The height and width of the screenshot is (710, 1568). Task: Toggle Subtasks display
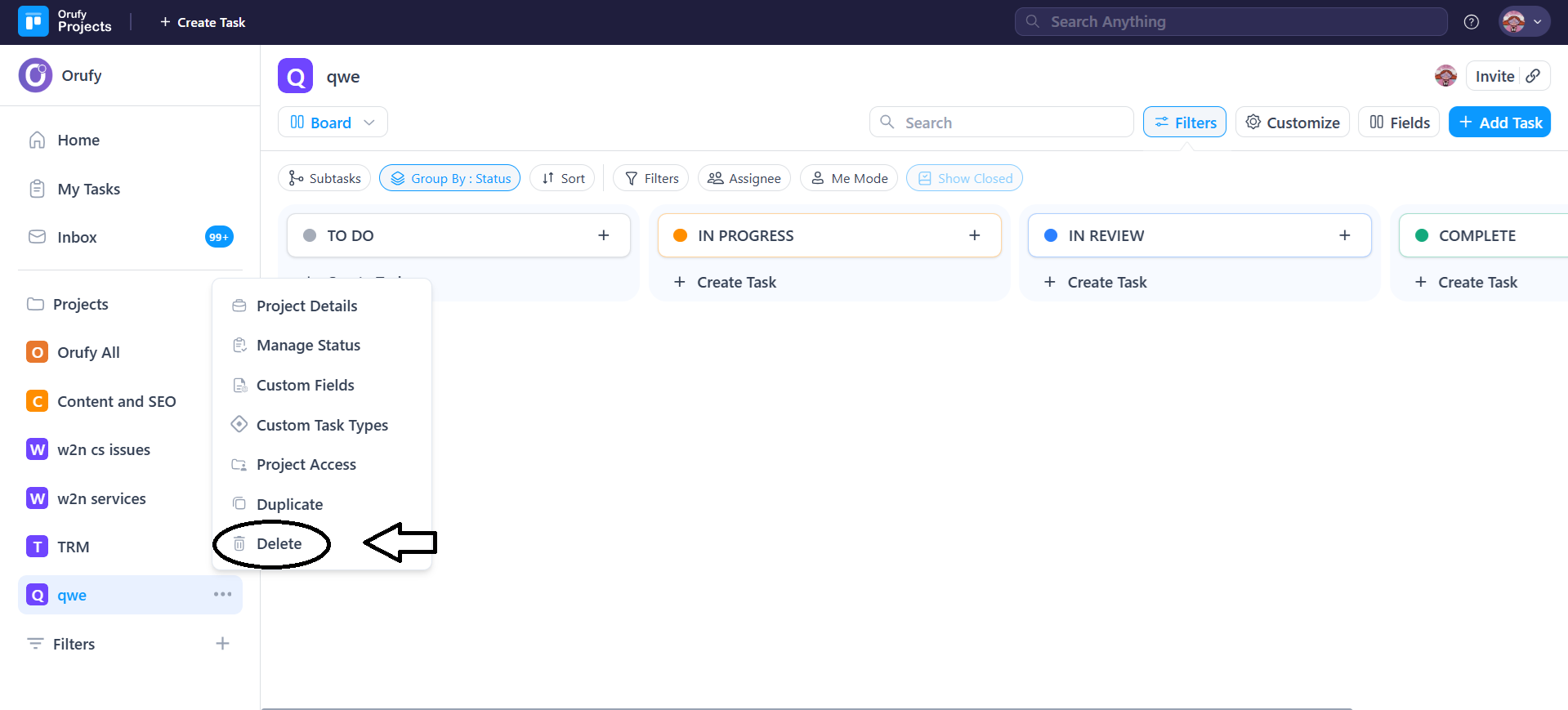(x=324, y=178)
